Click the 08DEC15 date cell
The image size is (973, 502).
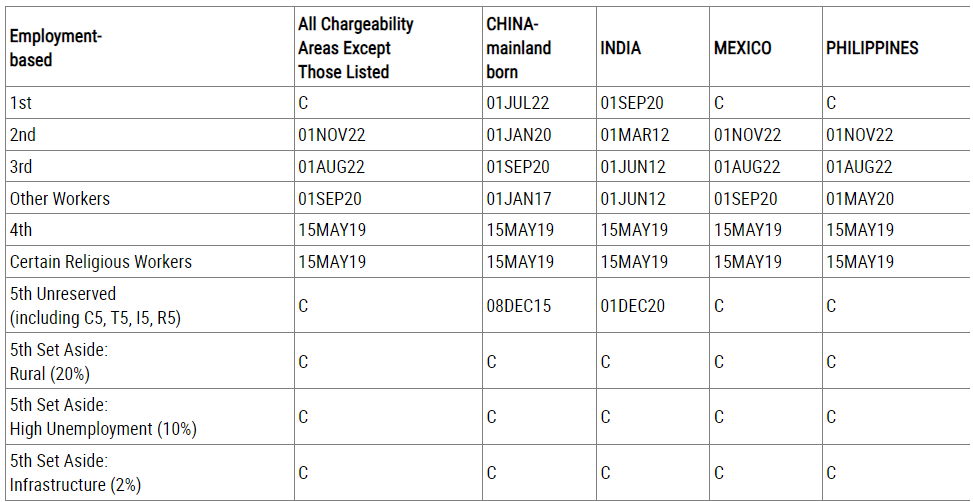[519, 306]
